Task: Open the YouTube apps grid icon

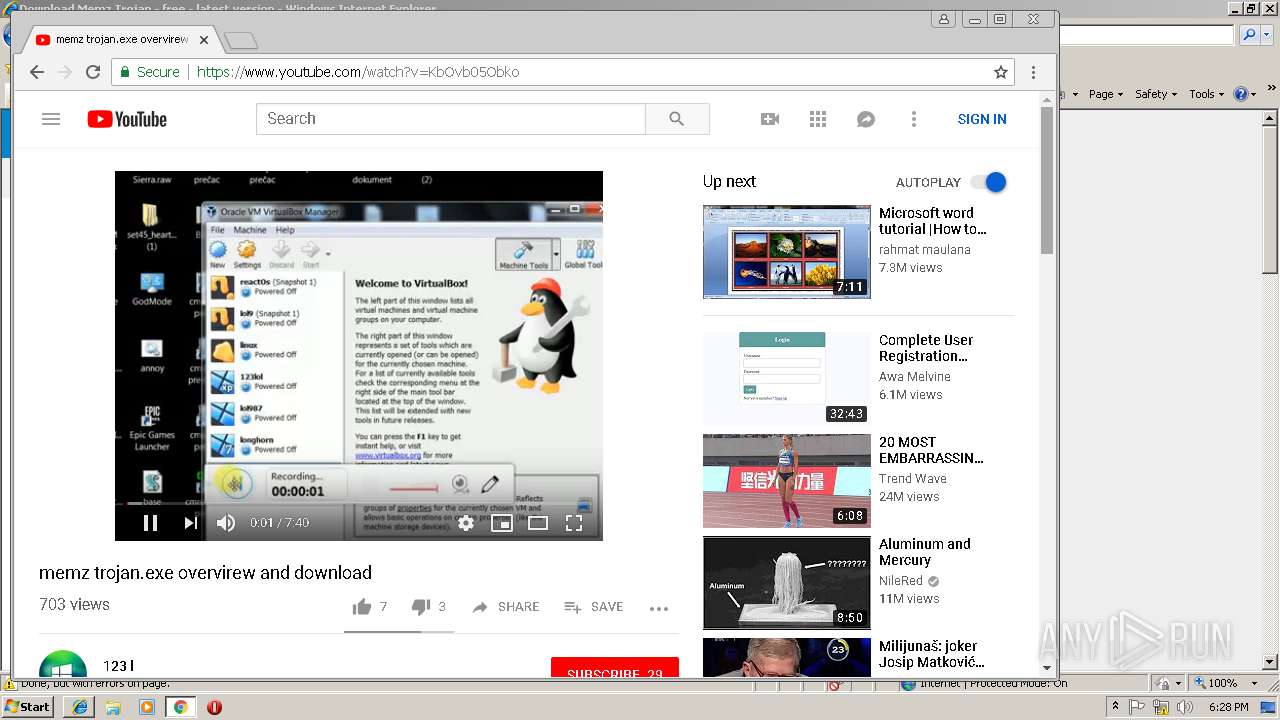Action: point(818,119)
